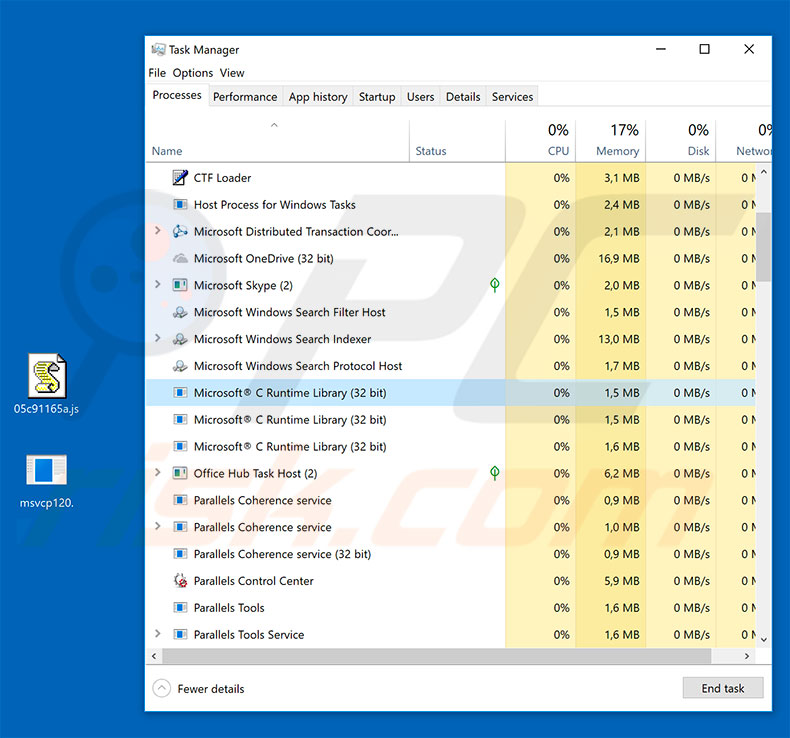
Task: Click the Windows Search Filter Host icon
Action: pyautogui.click(x=180, y=312)
